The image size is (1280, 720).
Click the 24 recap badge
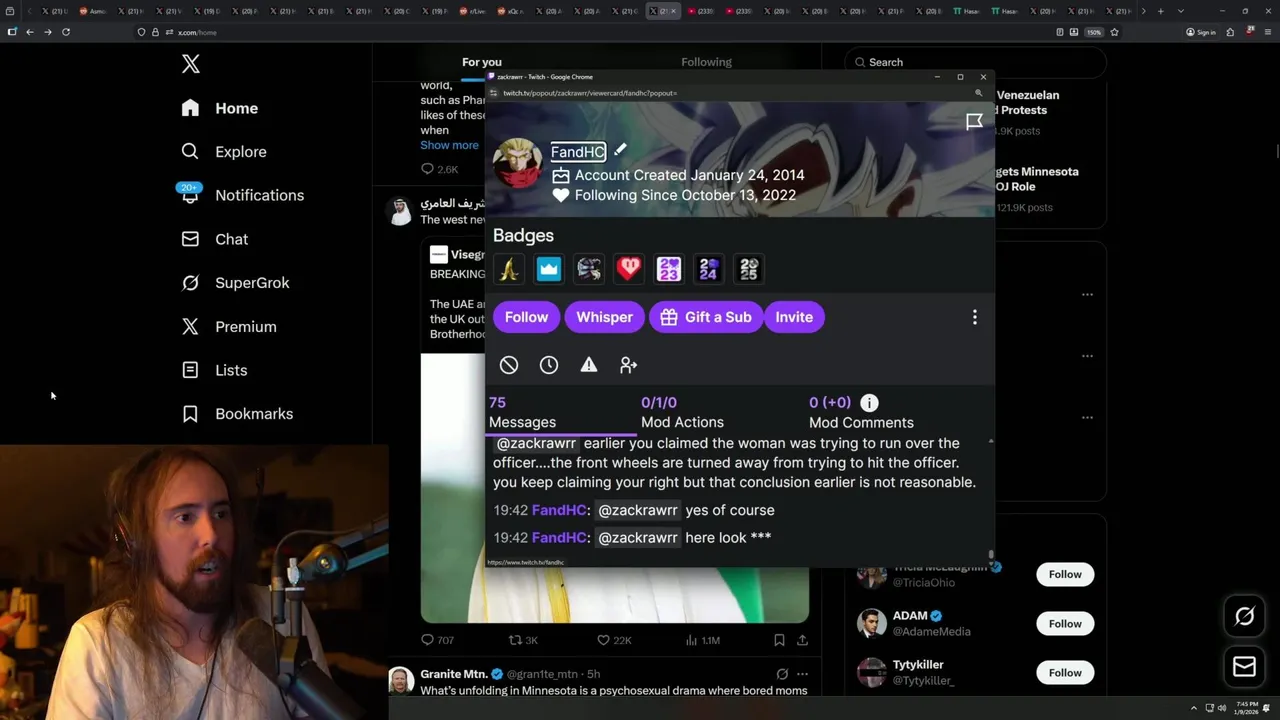point(709,268)
